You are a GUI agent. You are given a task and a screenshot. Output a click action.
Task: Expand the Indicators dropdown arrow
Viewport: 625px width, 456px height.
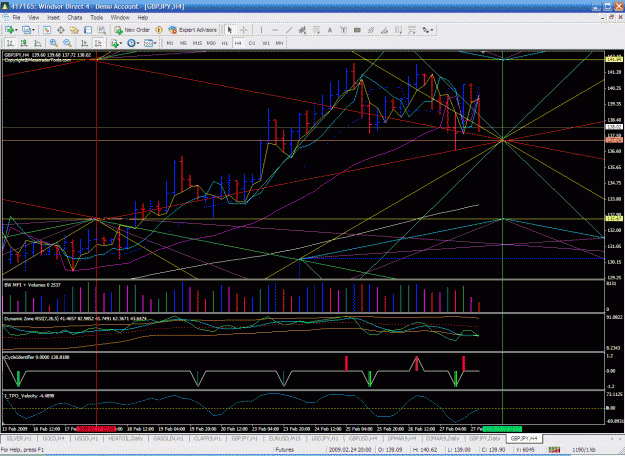pos(122,43)
